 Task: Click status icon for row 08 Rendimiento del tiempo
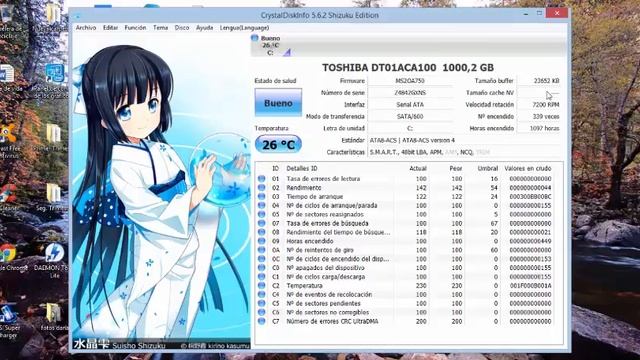point(262,232)
